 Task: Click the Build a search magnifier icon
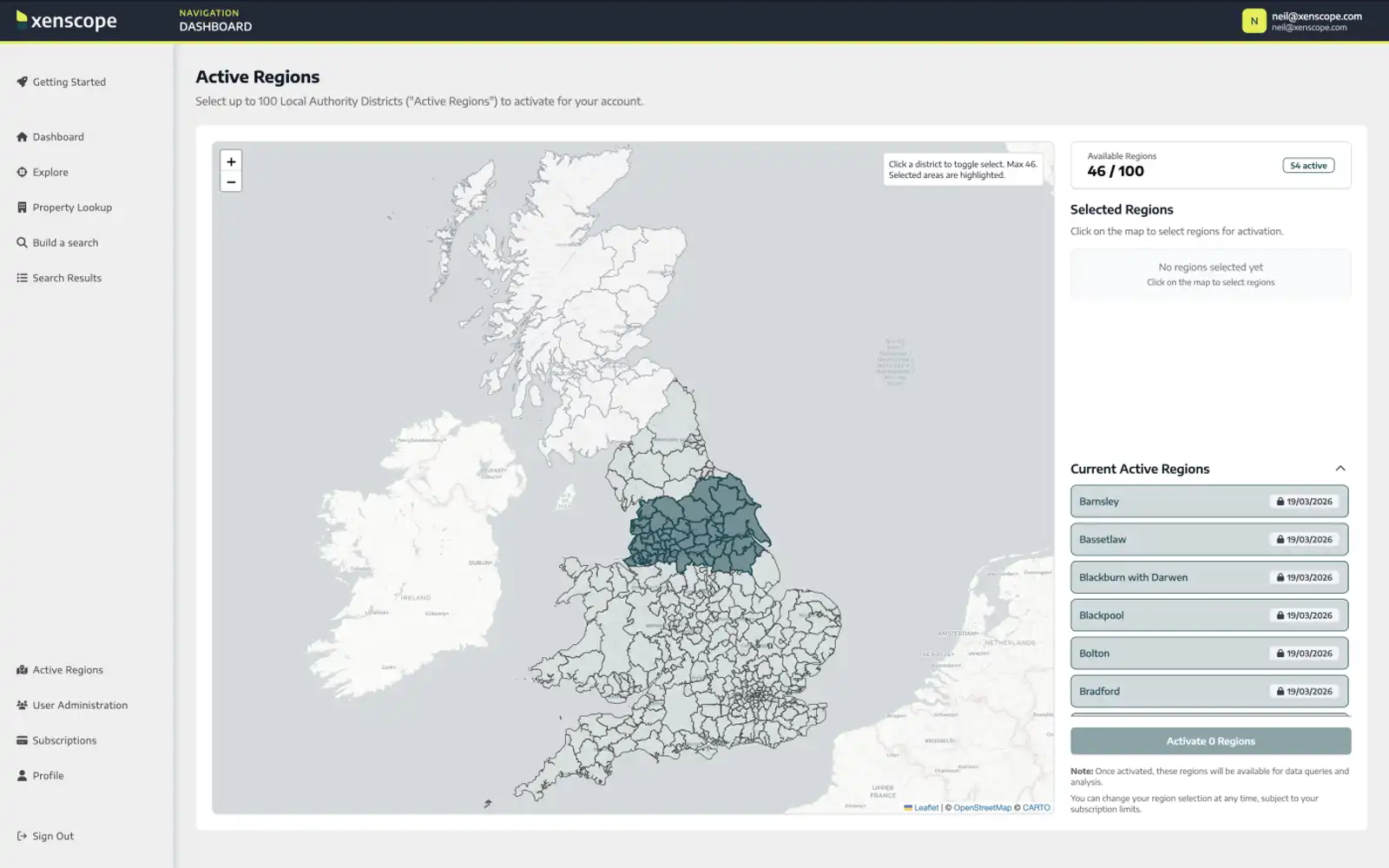(x=22, y=243)
